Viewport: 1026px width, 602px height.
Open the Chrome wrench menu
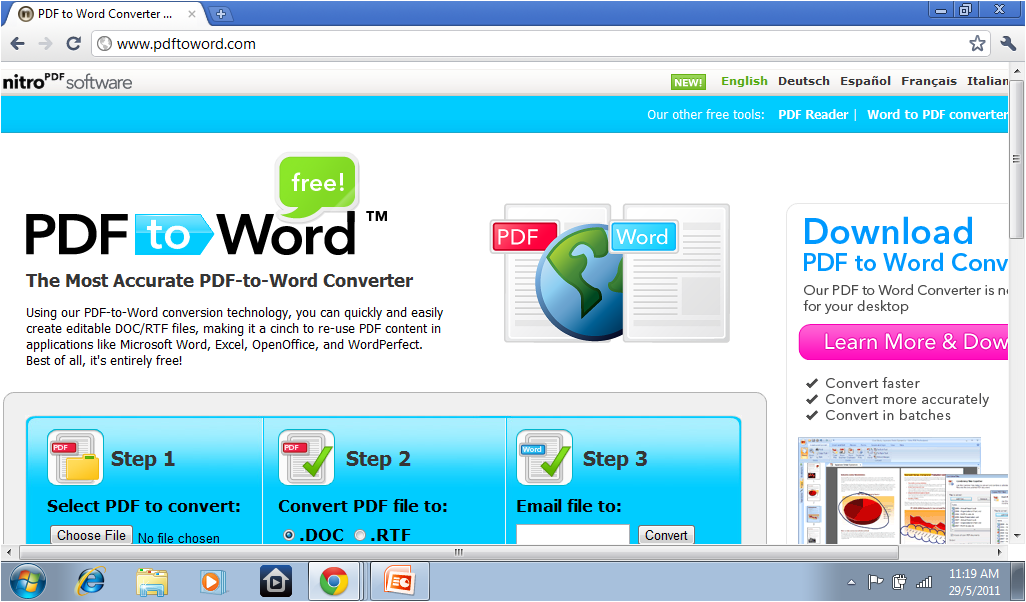[1008, 44]
